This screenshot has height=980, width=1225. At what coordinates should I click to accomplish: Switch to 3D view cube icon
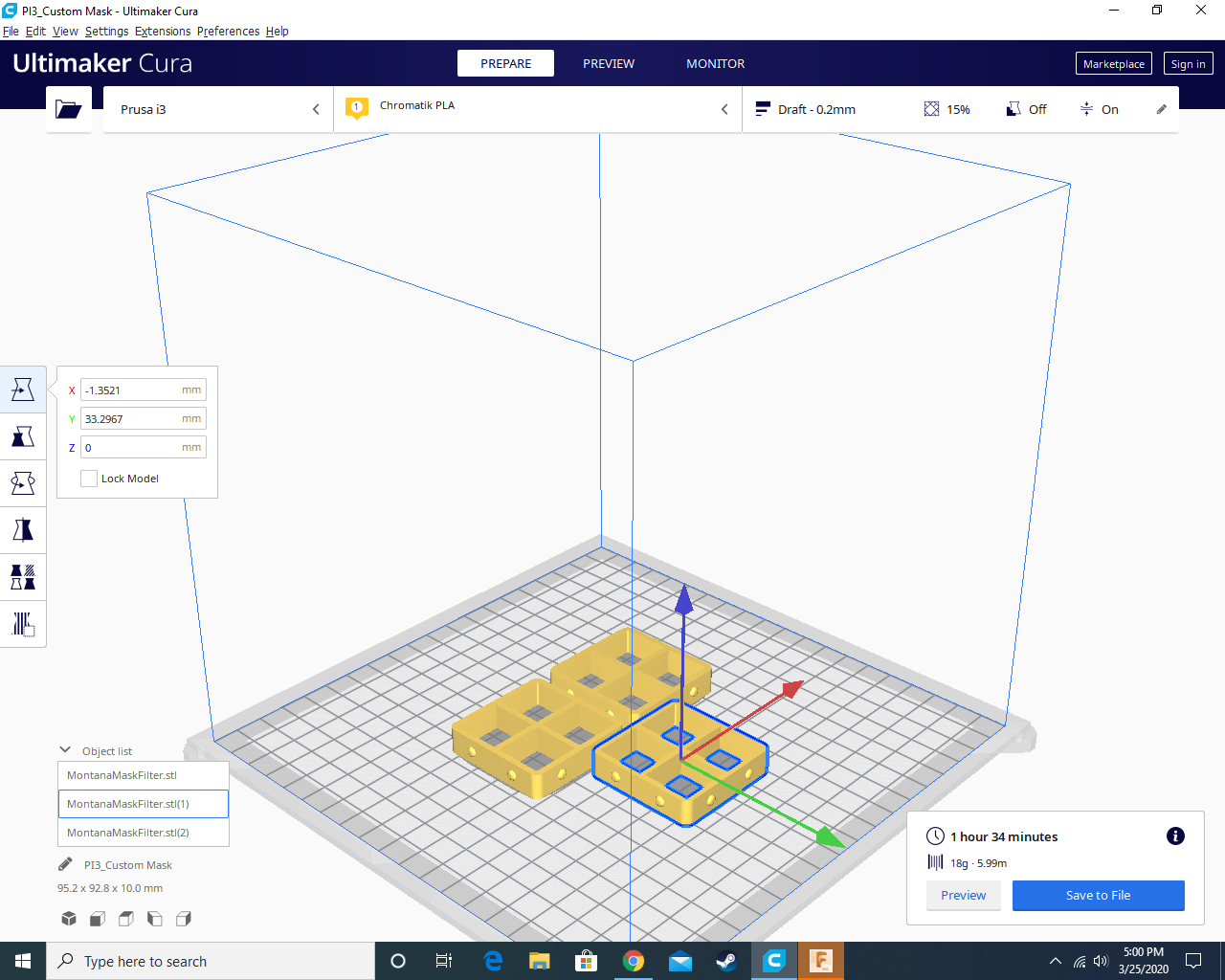[x=69, y=919]
